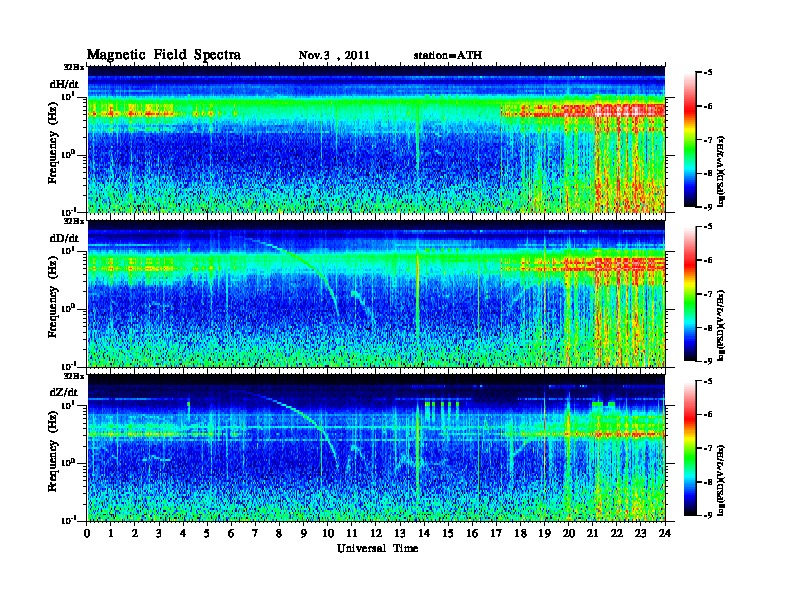Click hour 7 on the Universal Time axis
Viewport: 792px width, 612px height.
point(256,533)
